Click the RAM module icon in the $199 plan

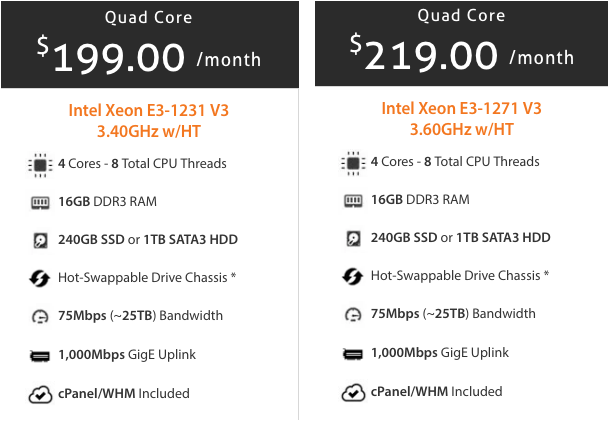(x=40, y=202)
